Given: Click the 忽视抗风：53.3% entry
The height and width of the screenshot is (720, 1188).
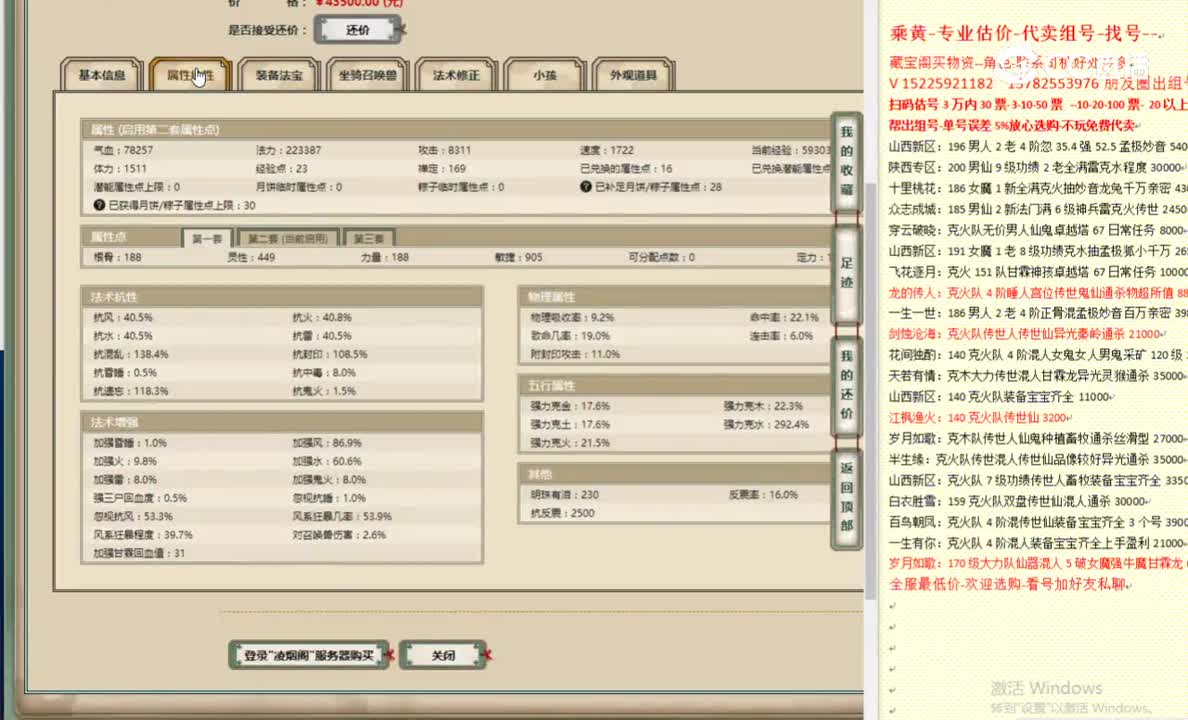Looking at the screenshot, I should (x=133, y=516).
